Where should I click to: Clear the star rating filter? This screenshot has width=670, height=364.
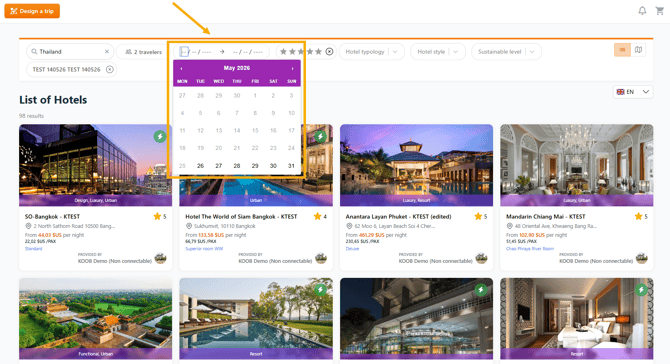(x=329, y=52)
